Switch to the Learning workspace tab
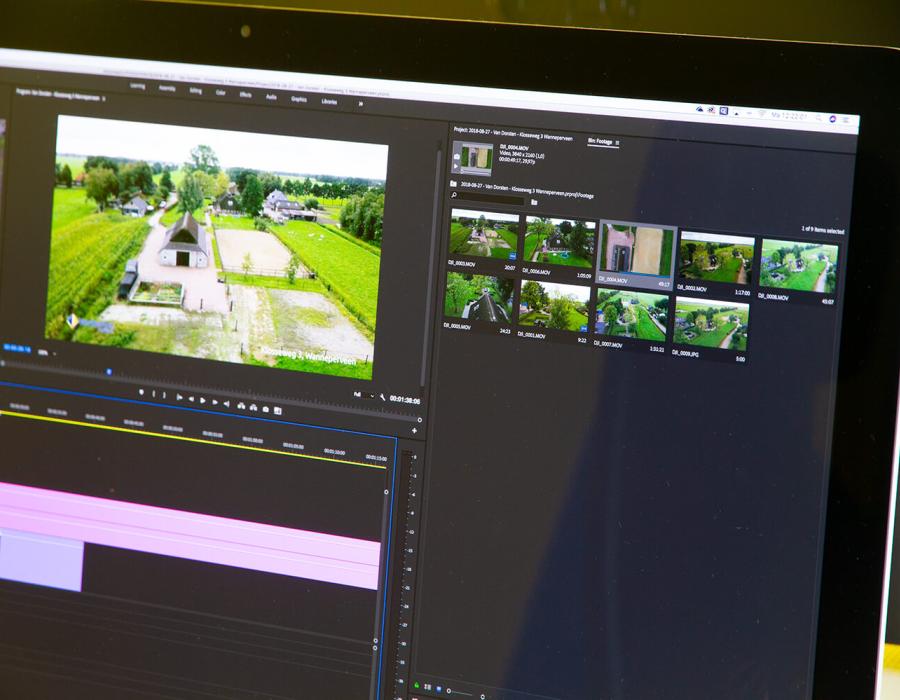This screenshot has height=700, width=900. [137, 86]
